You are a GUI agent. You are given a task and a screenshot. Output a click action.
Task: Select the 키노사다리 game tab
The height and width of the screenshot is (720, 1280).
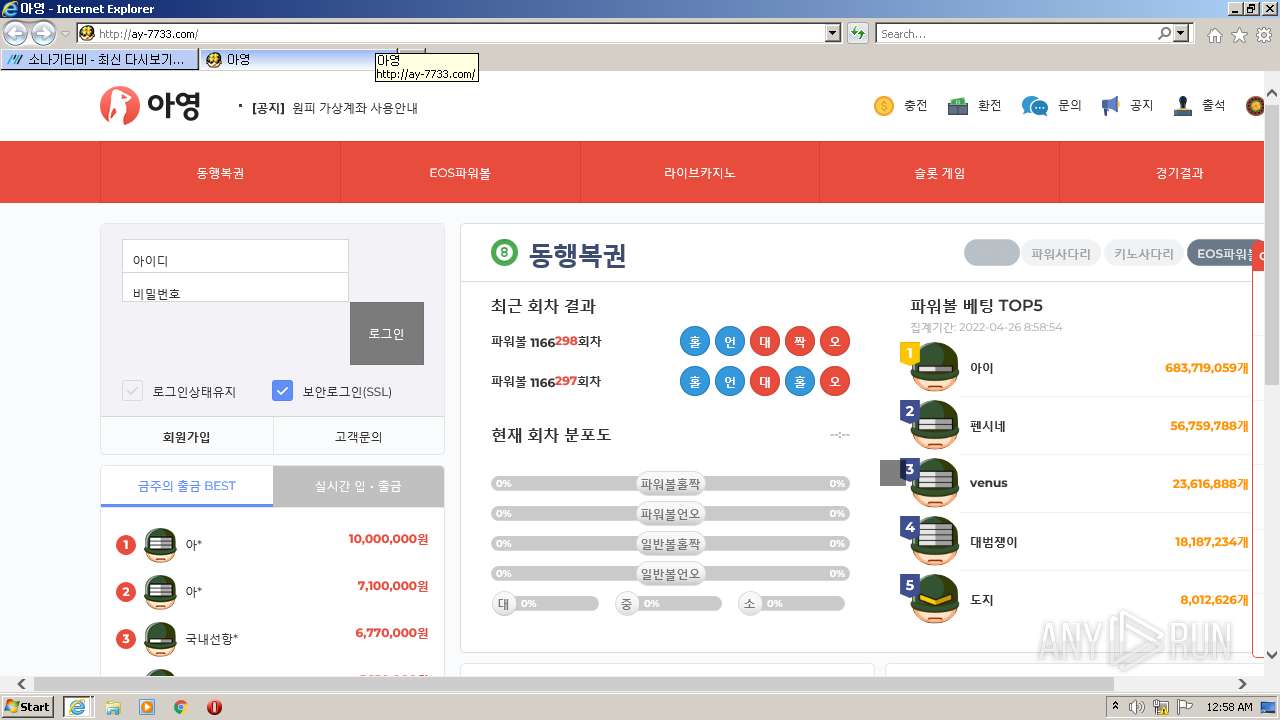1144,254
